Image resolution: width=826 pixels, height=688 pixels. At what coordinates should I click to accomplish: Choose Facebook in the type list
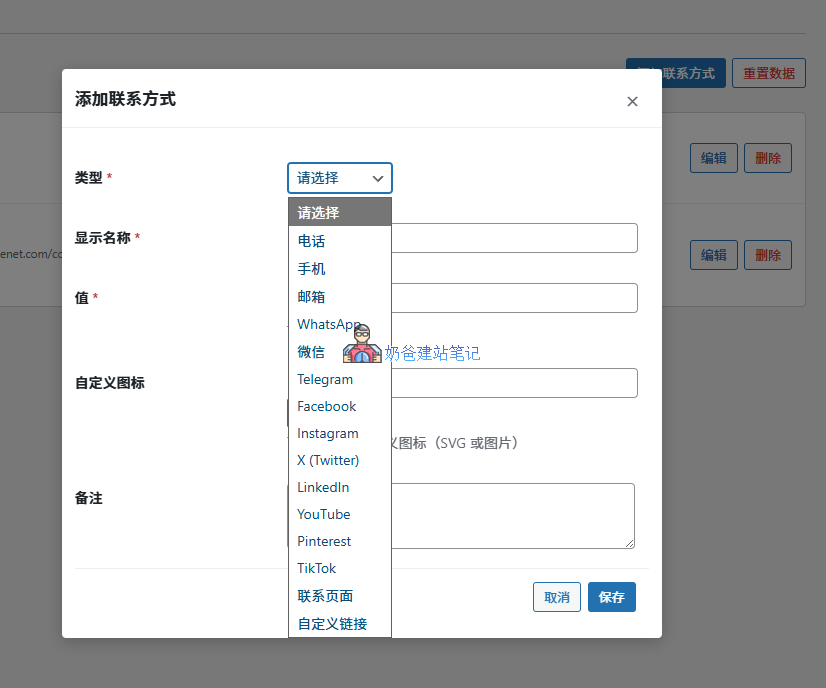click(326, 406)
